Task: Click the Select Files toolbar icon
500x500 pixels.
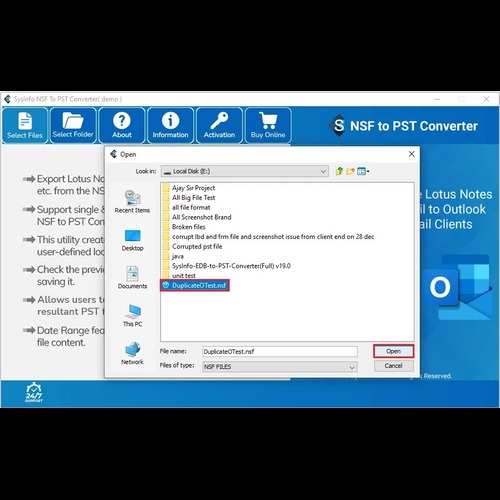Action: [x=25, y=125]
